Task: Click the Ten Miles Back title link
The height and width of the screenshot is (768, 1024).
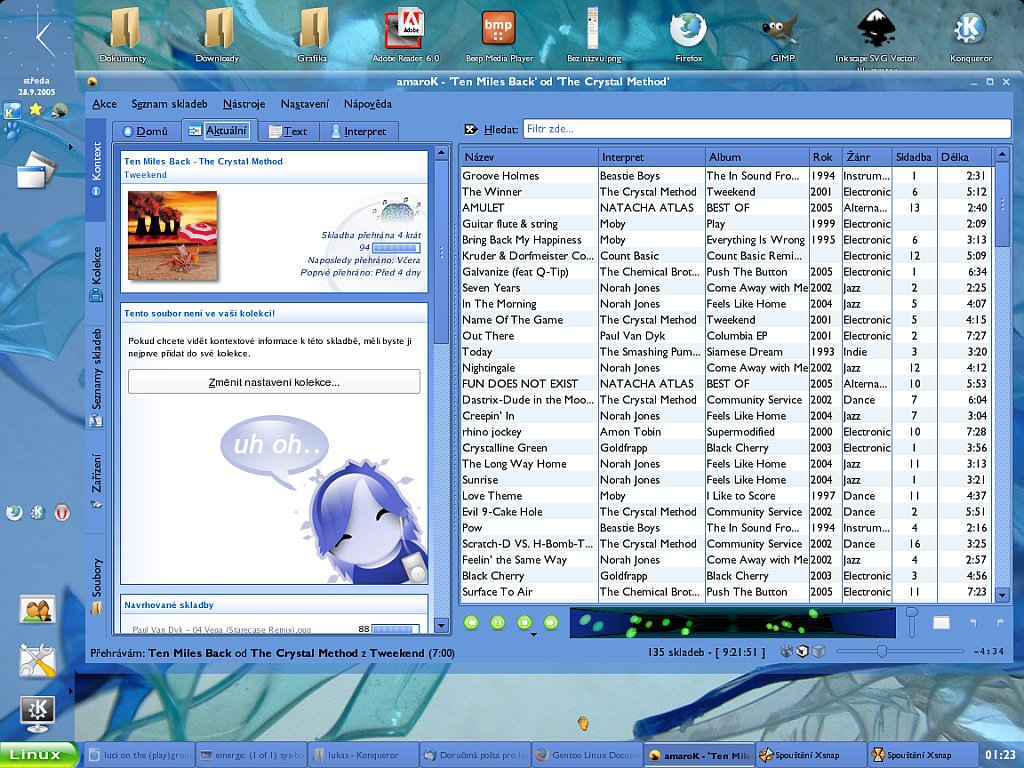Action: [x=203, y=161]
